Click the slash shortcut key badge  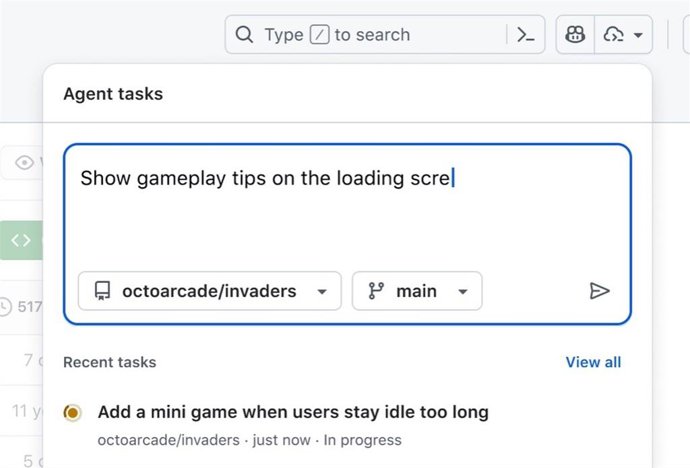319,35
